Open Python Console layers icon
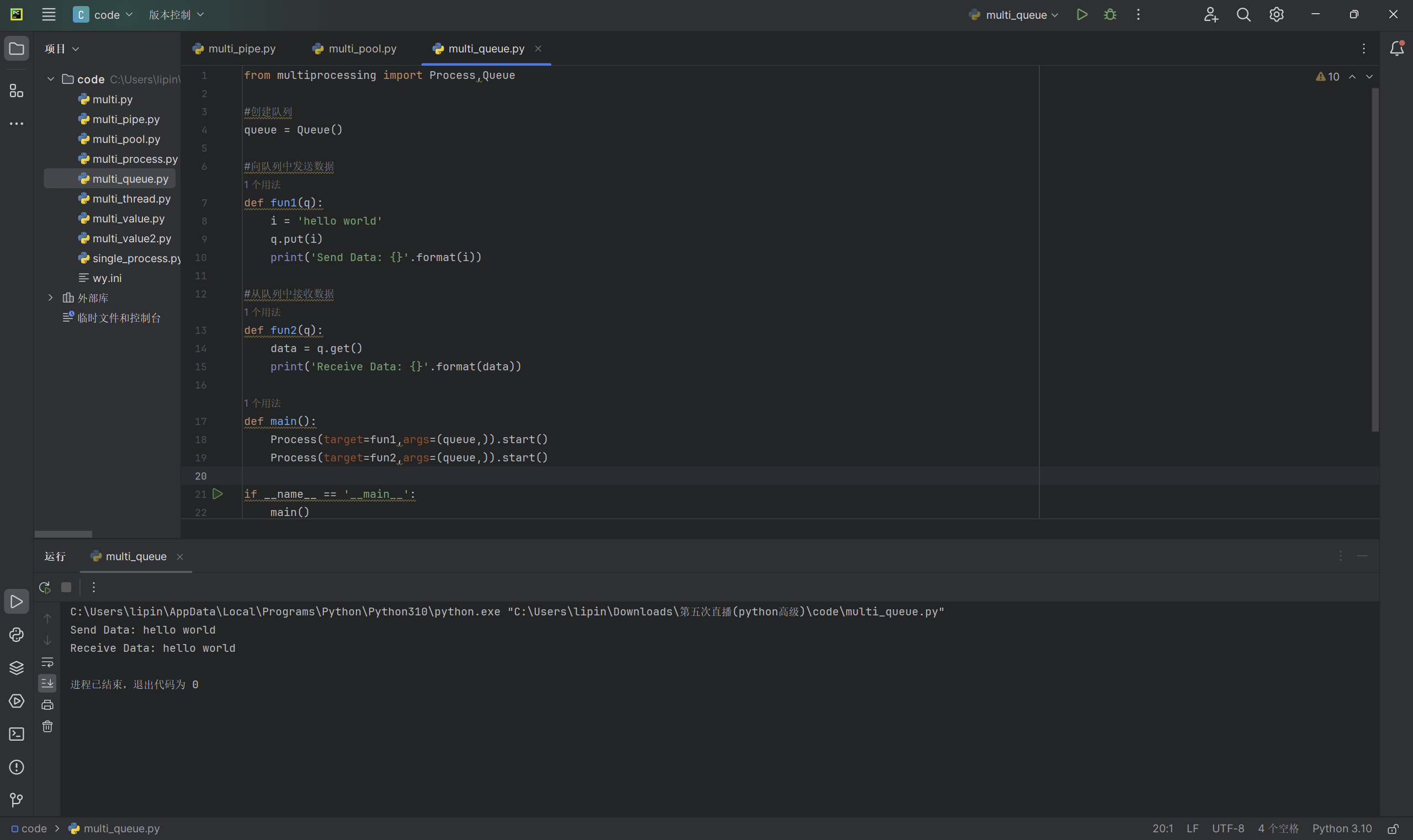This screenshot has width=1413, height=840. pyautogui.click(x=17, y=668)
